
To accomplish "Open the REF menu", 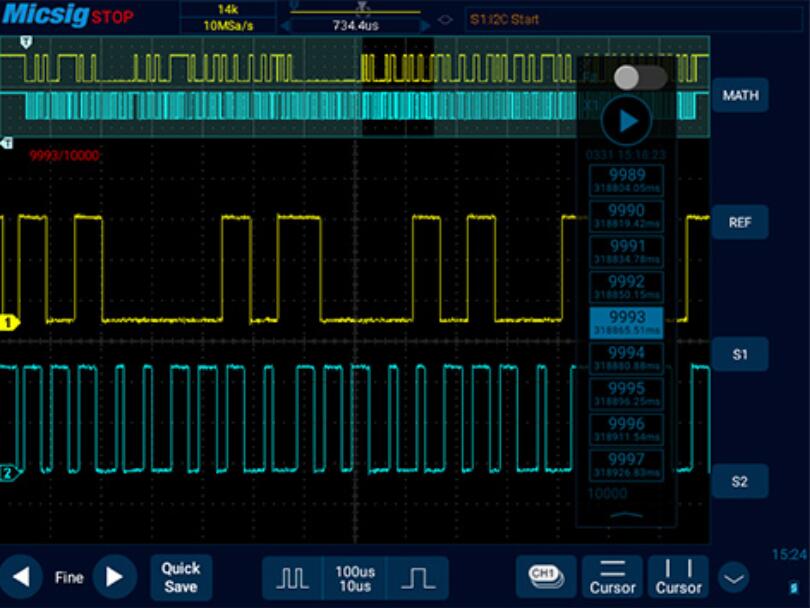I will click(740, 222).
